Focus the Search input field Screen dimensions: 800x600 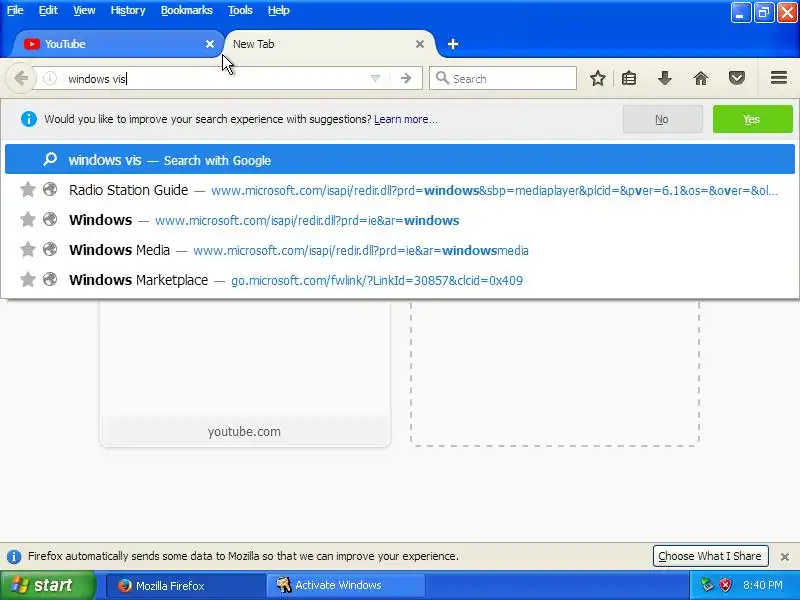pos(503,79)
